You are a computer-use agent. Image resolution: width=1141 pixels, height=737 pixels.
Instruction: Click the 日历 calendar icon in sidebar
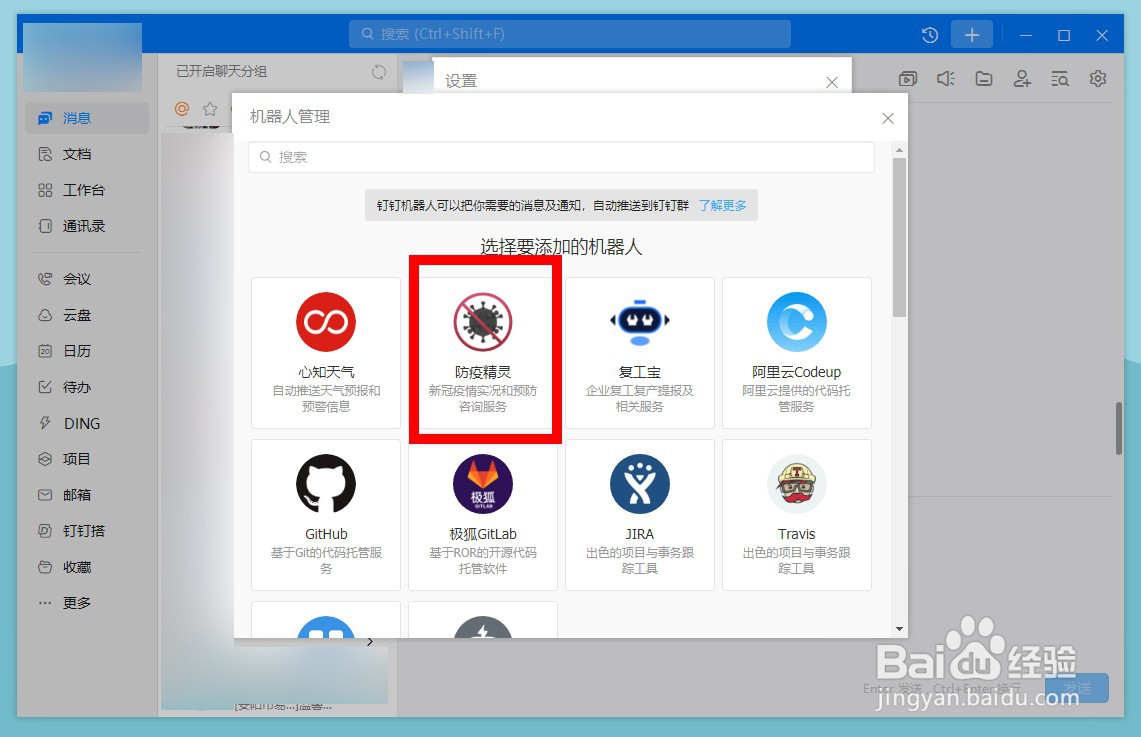coord(45,351)
